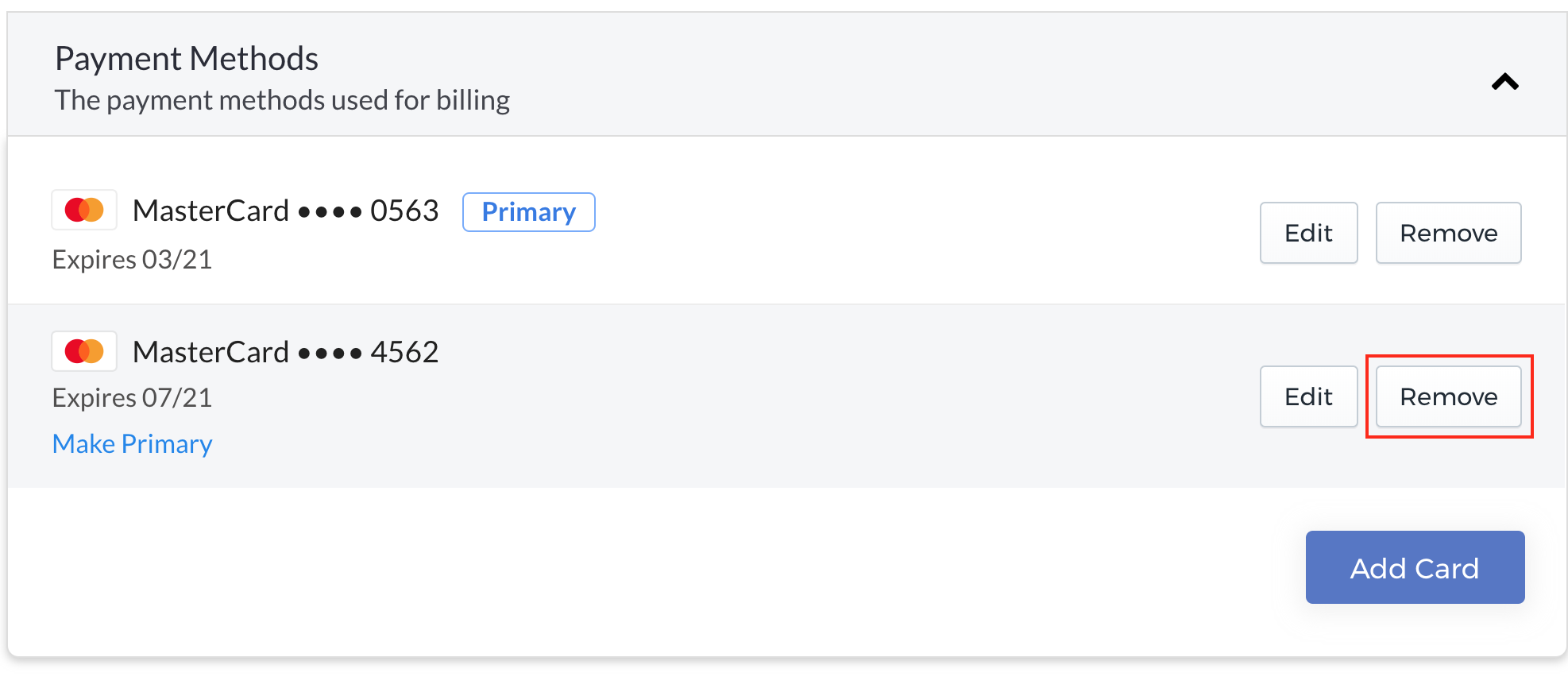Make card 4562 the primary card

132,443
